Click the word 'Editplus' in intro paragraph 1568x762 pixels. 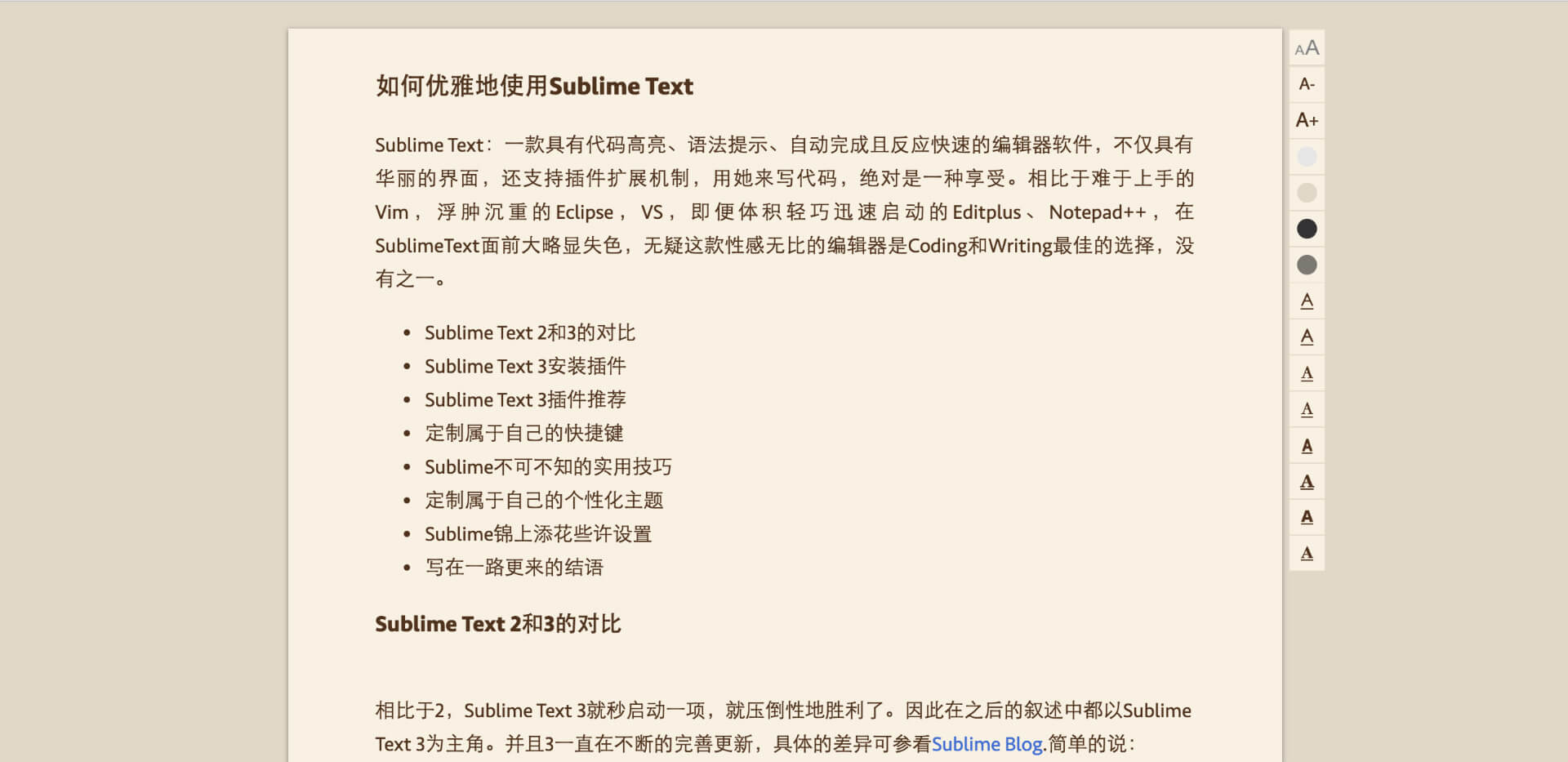pos(987,212)
